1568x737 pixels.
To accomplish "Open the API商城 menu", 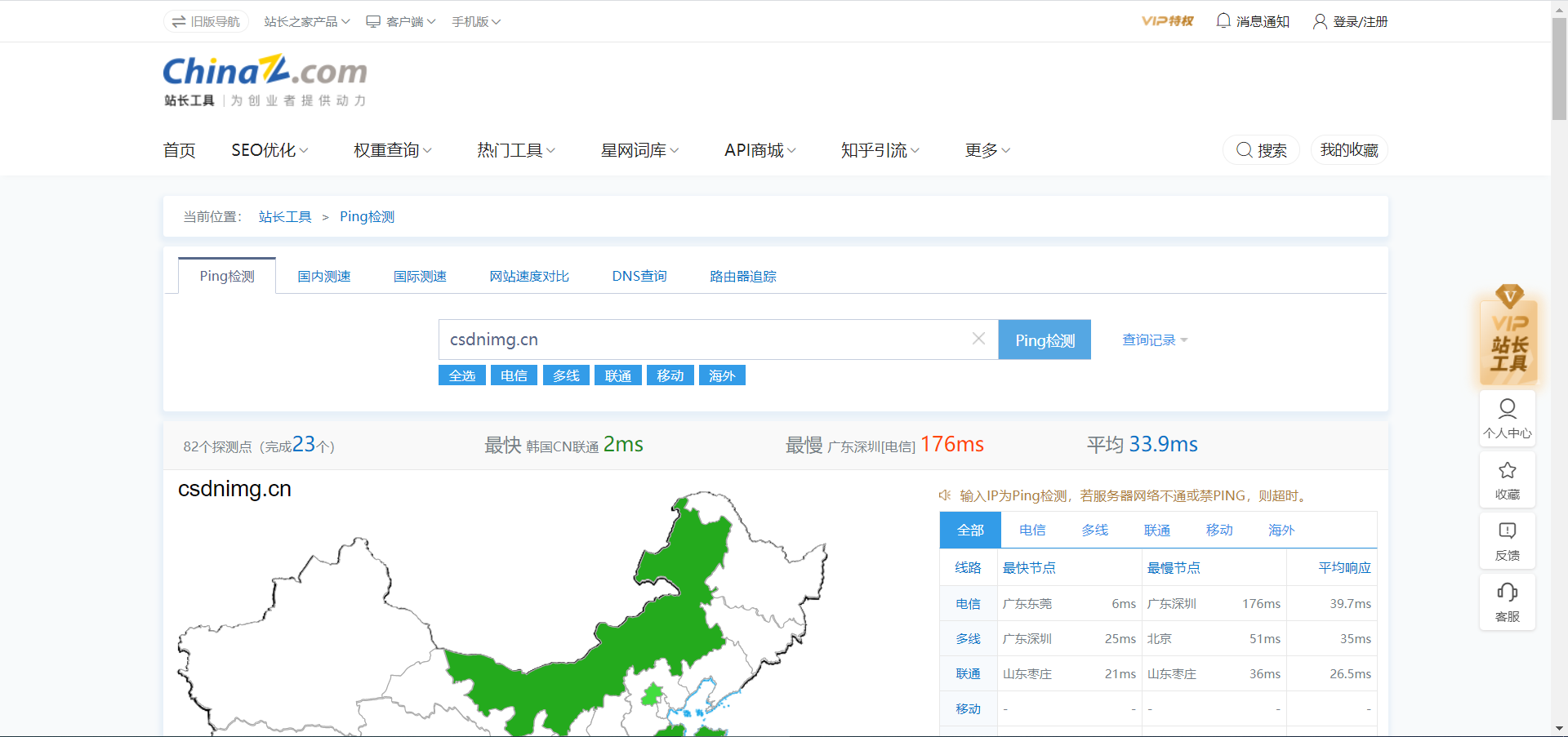I will [x=760, y=150].
